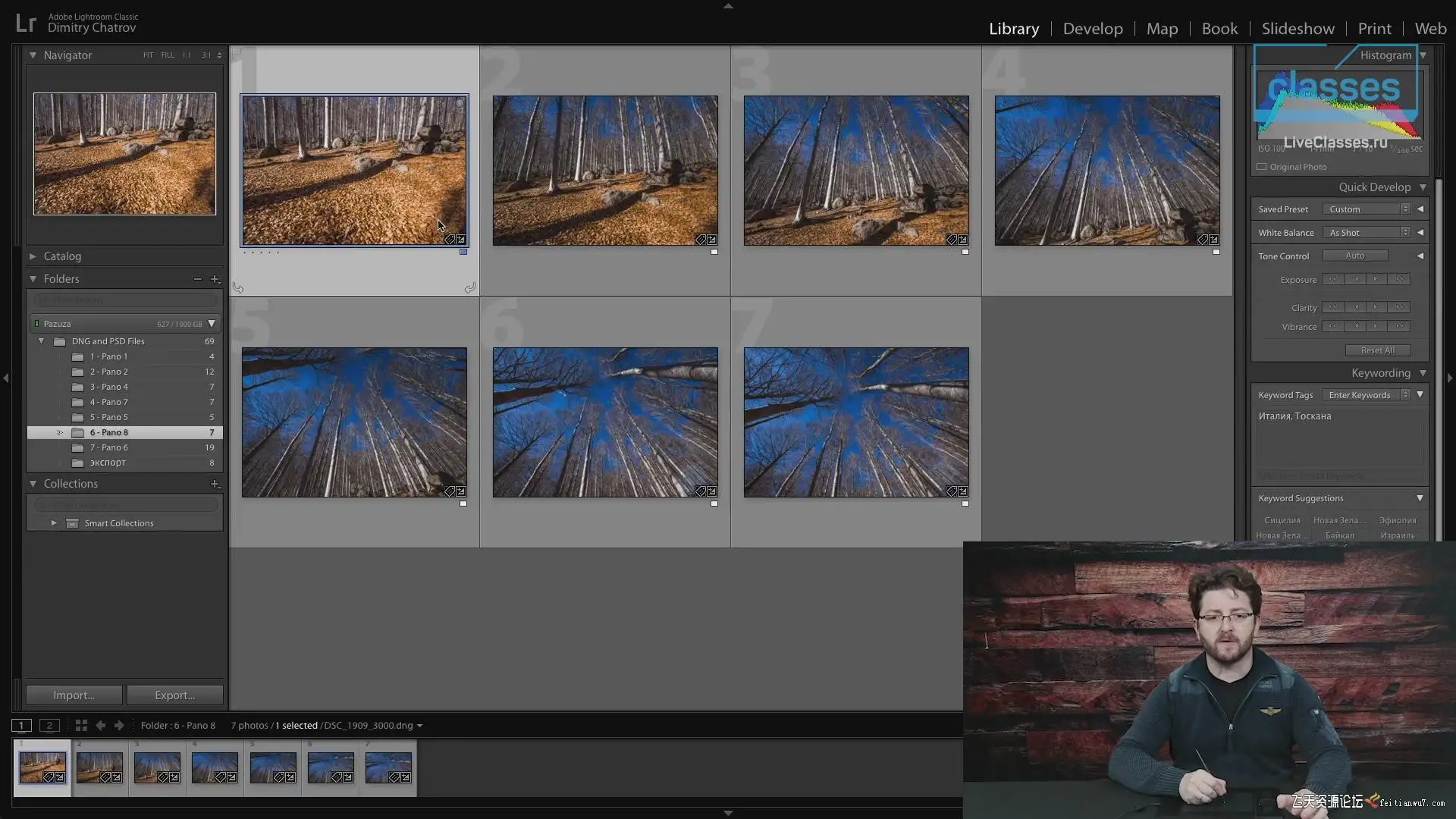This screenshot has height=819, width=1456.
Task: Expand the Smart Collections tree item
Action: click(54, 523)
